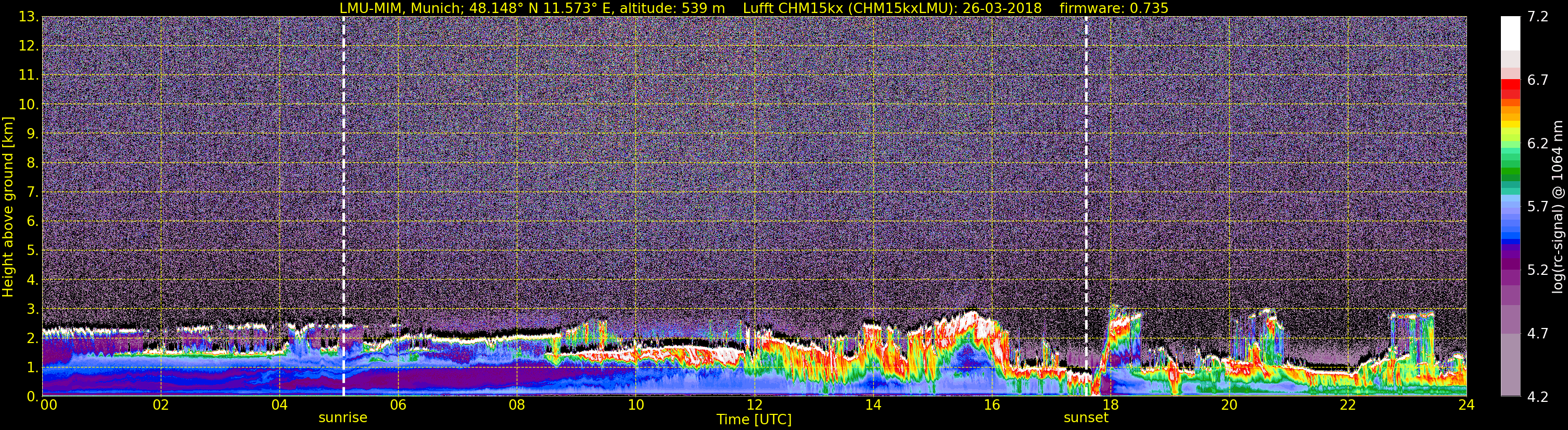Click the '5.' height axis tick label
The image size is (1568, 430).
[32, 251]
